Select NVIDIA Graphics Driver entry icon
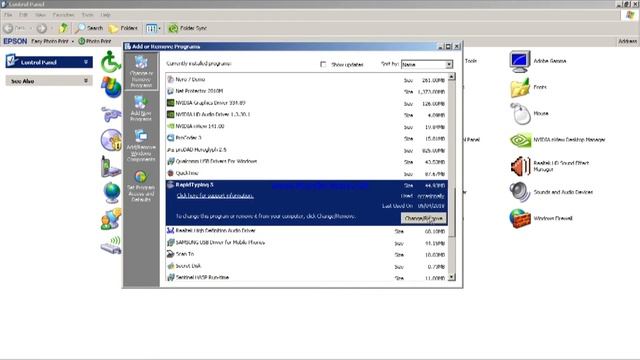The height and width of the screenshot is (360, 640). click(x=171, y=103)
